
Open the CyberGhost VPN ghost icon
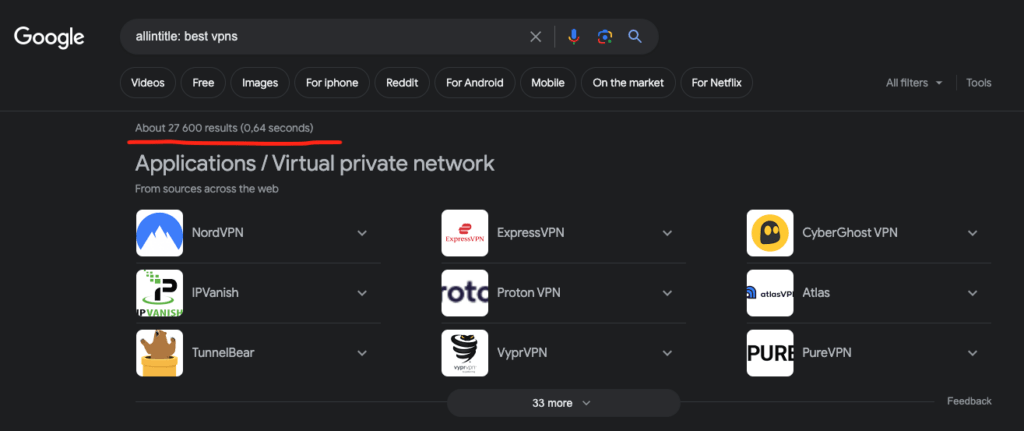(x=770, y=233)
